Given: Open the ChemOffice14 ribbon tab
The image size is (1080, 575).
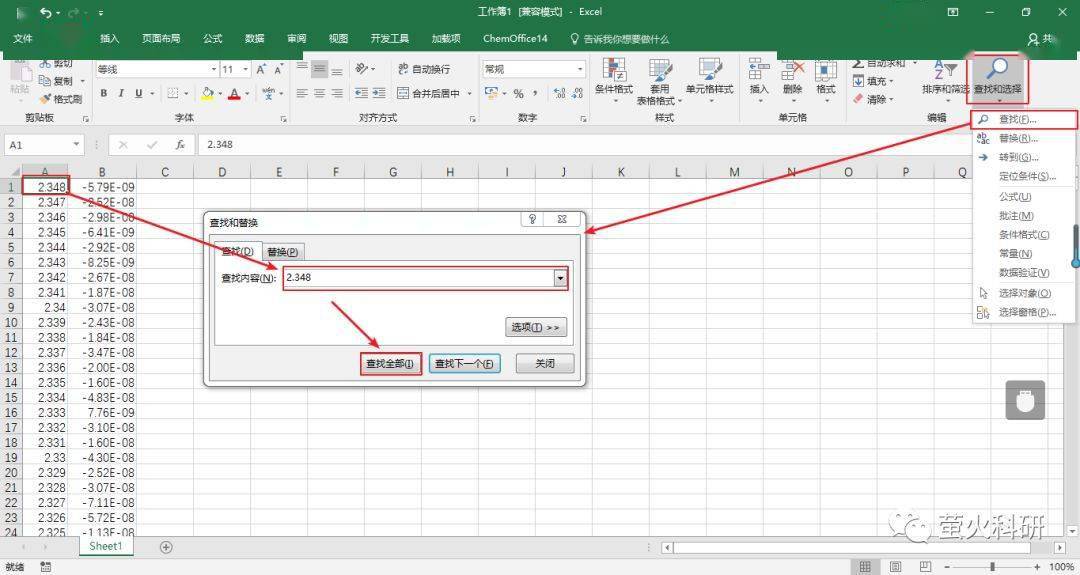Looking at the screenshot, I should pyautogui.click(x=515, y=39).
